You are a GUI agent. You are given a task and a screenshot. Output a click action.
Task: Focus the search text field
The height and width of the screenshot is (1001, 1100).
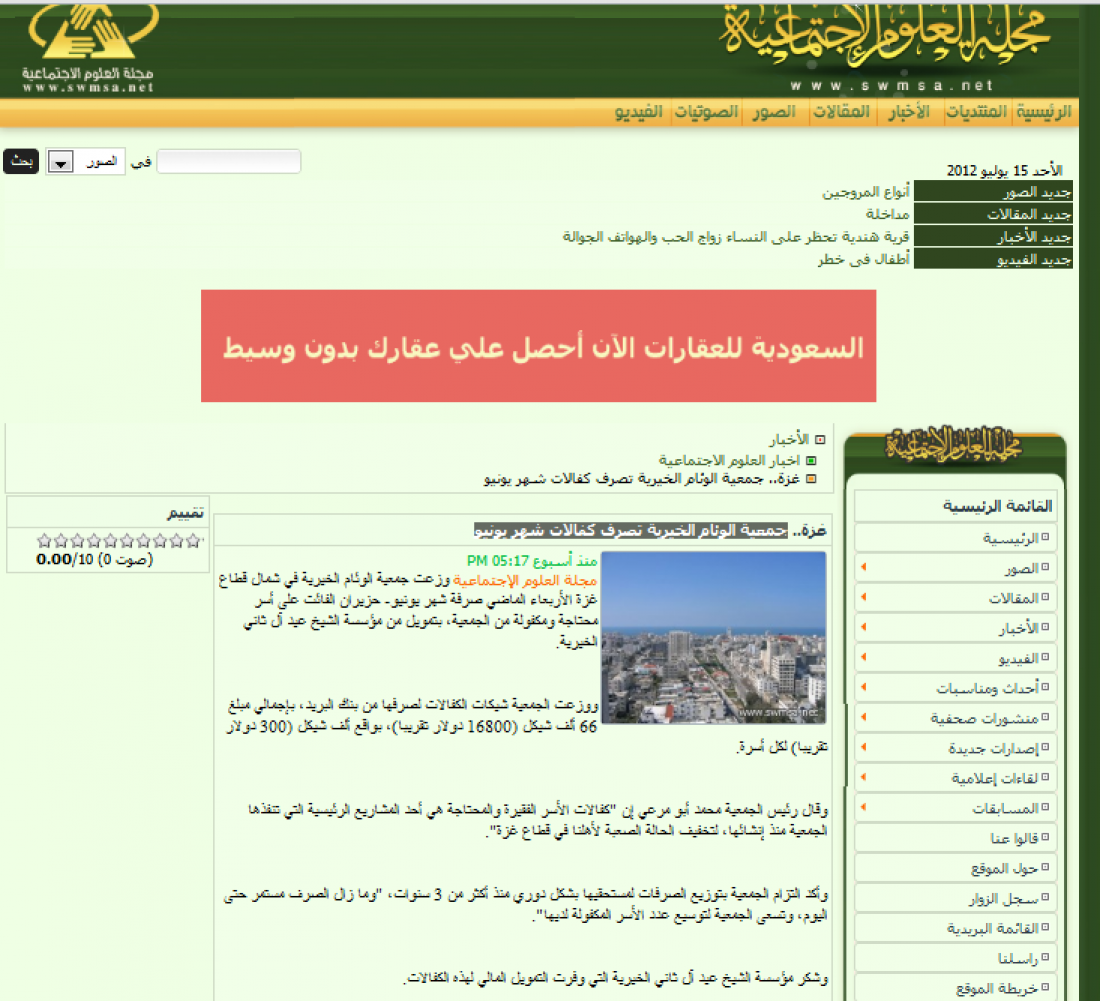(229, 161)
